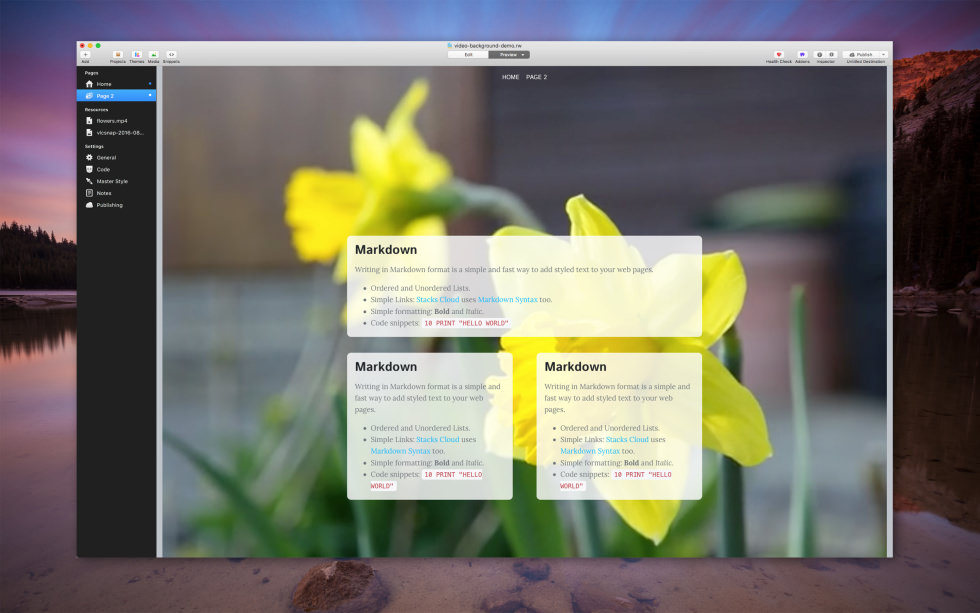Open the Projects toolbar icon
Viewport: 980px width, 613px height.
pos(118,54)
